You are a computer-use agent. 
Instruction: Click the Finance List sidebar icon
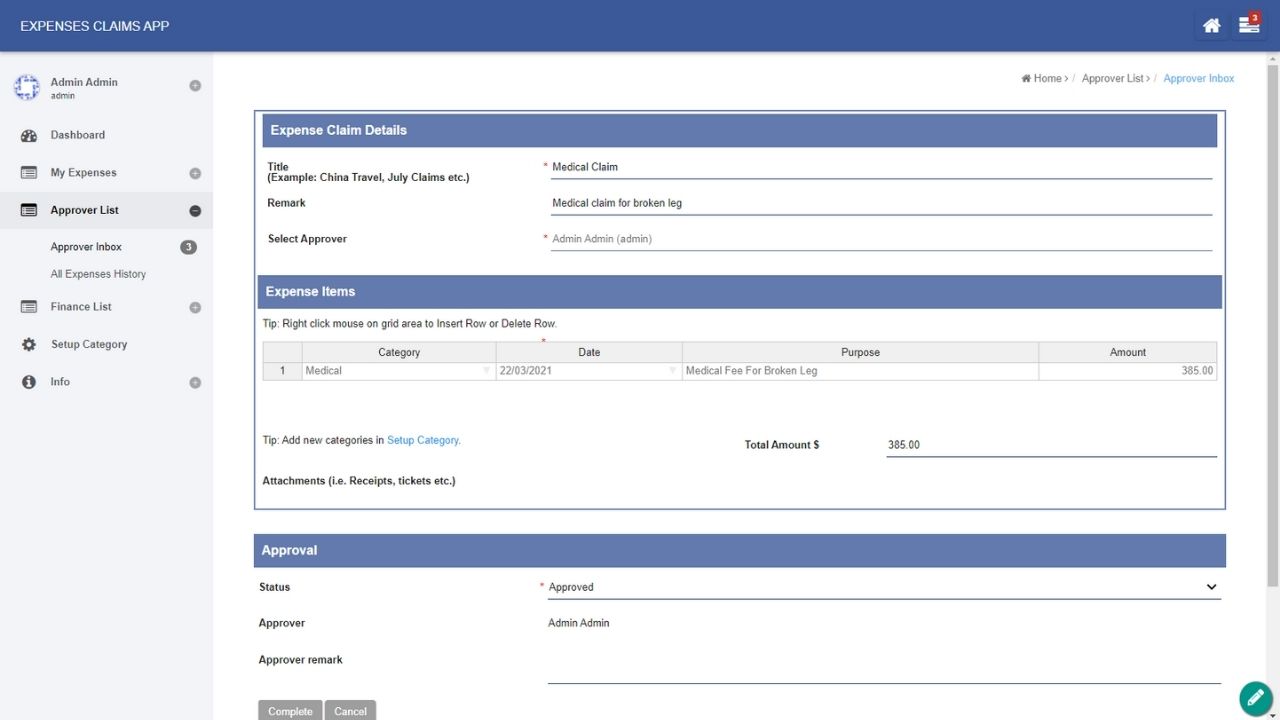pyautogui.click(x=29, y=307)
